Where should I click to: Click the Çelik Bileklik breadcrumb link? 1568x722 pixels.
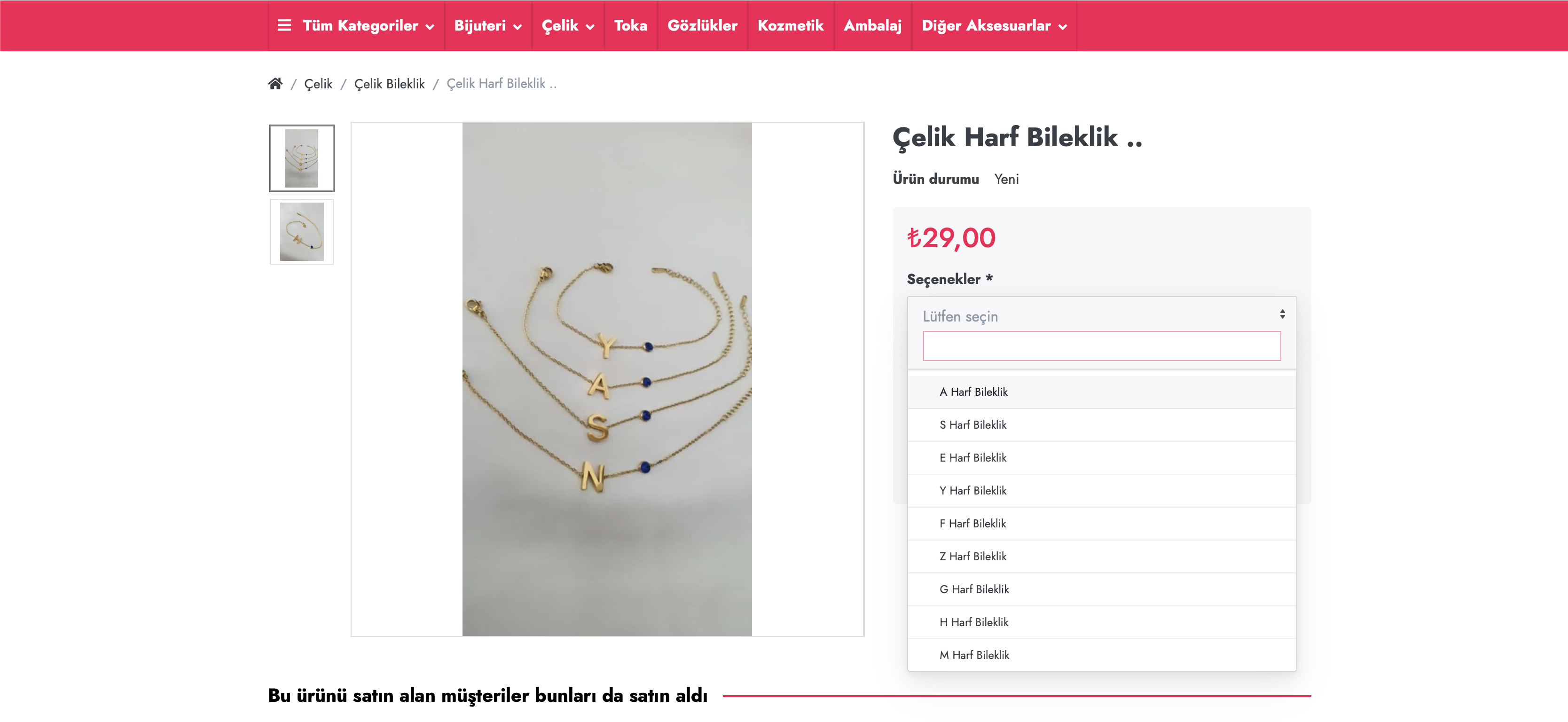pyautogui.click(x=390, y=84)
